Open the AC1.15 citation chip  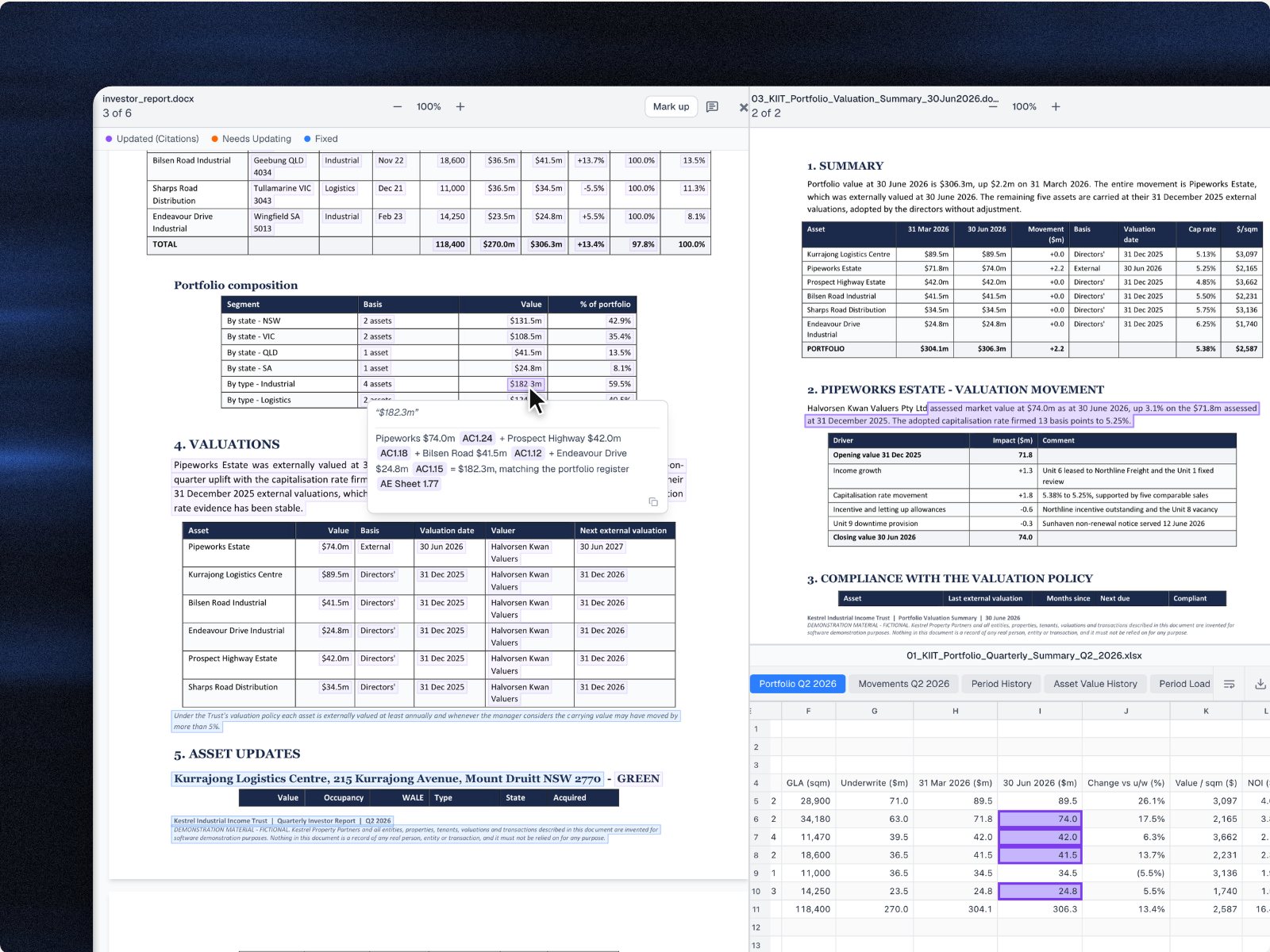[429, 469]
